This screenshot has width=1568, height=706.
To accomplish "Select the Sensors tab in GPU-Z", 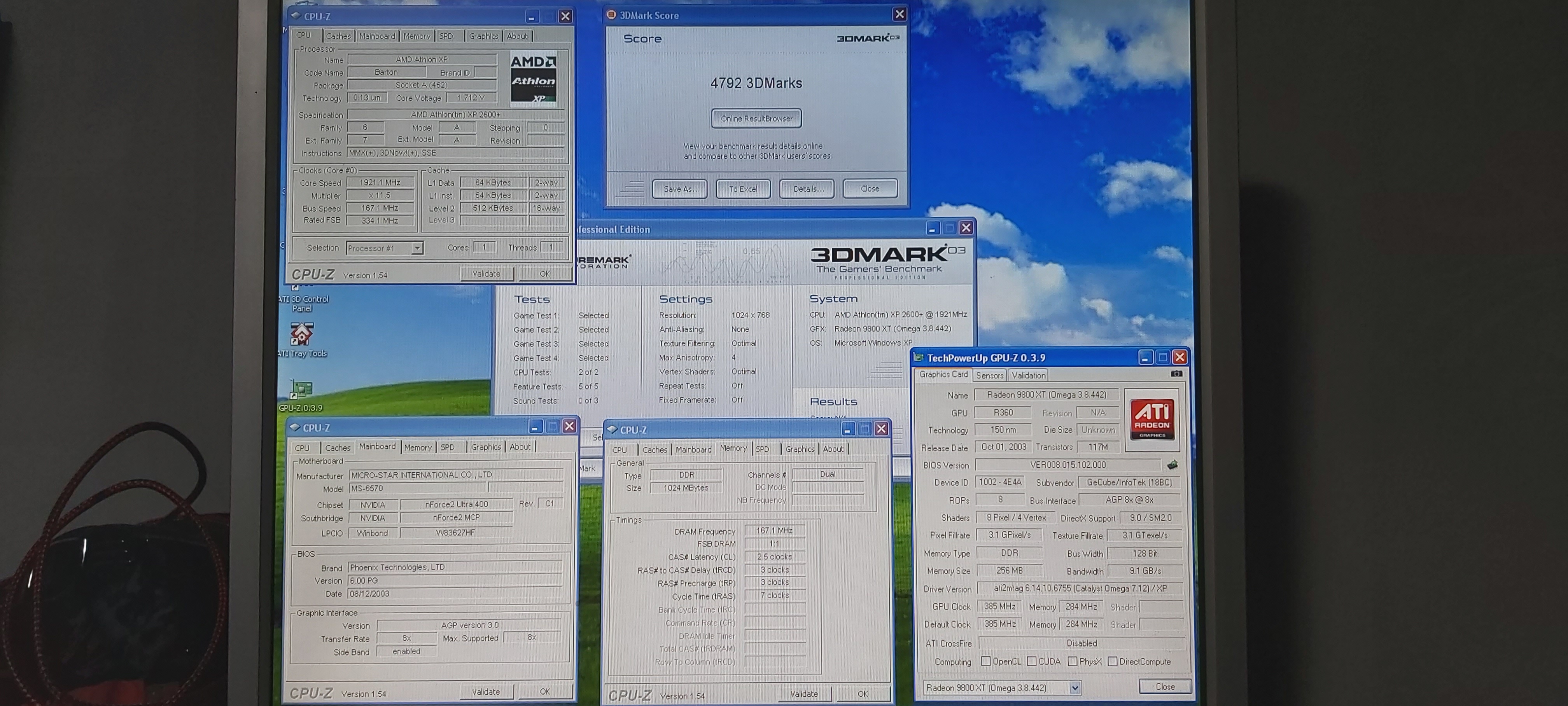I will coord(990,376).
